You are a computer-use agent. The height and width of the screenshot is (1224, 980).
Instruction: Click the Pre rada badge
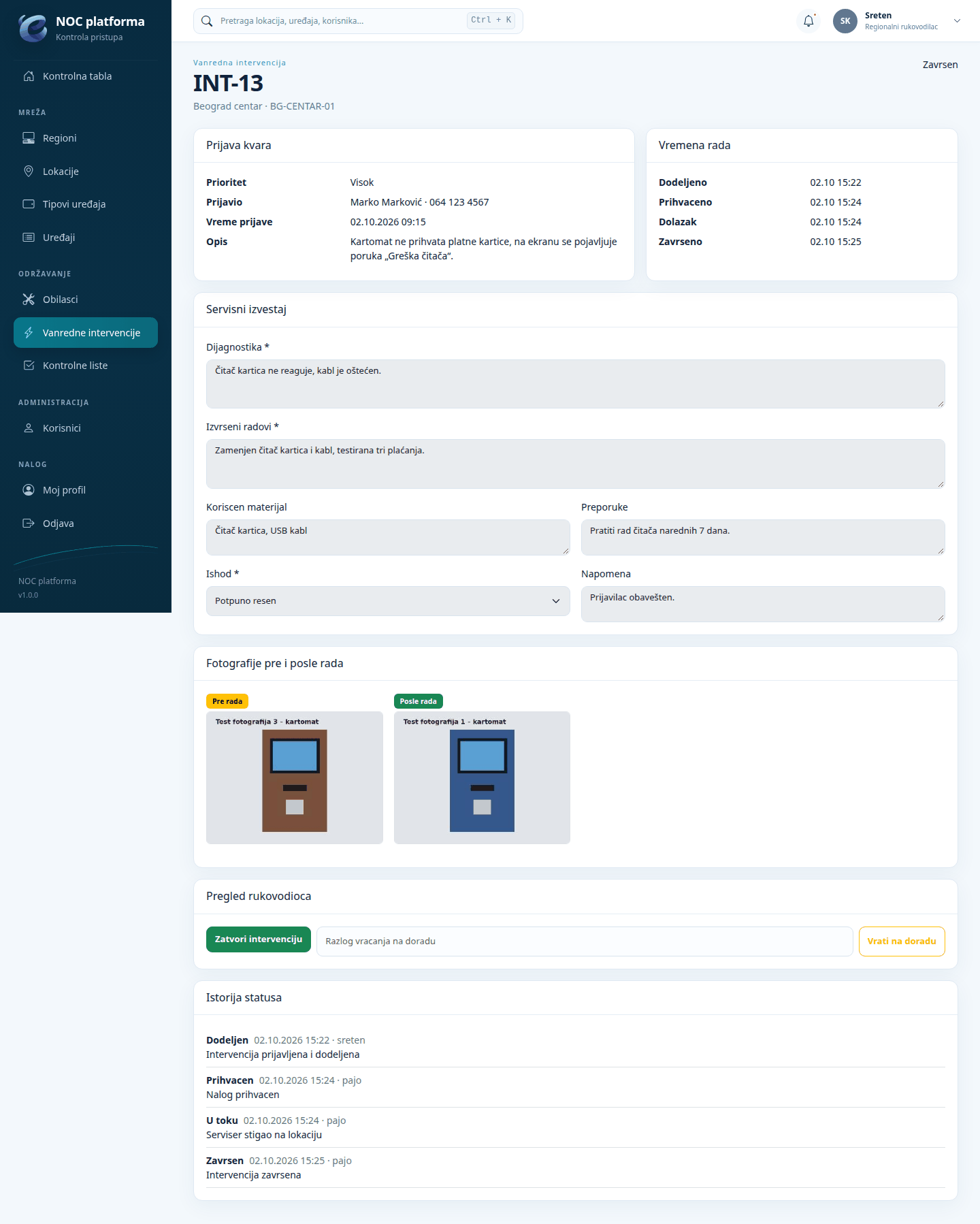coord(227,701)
